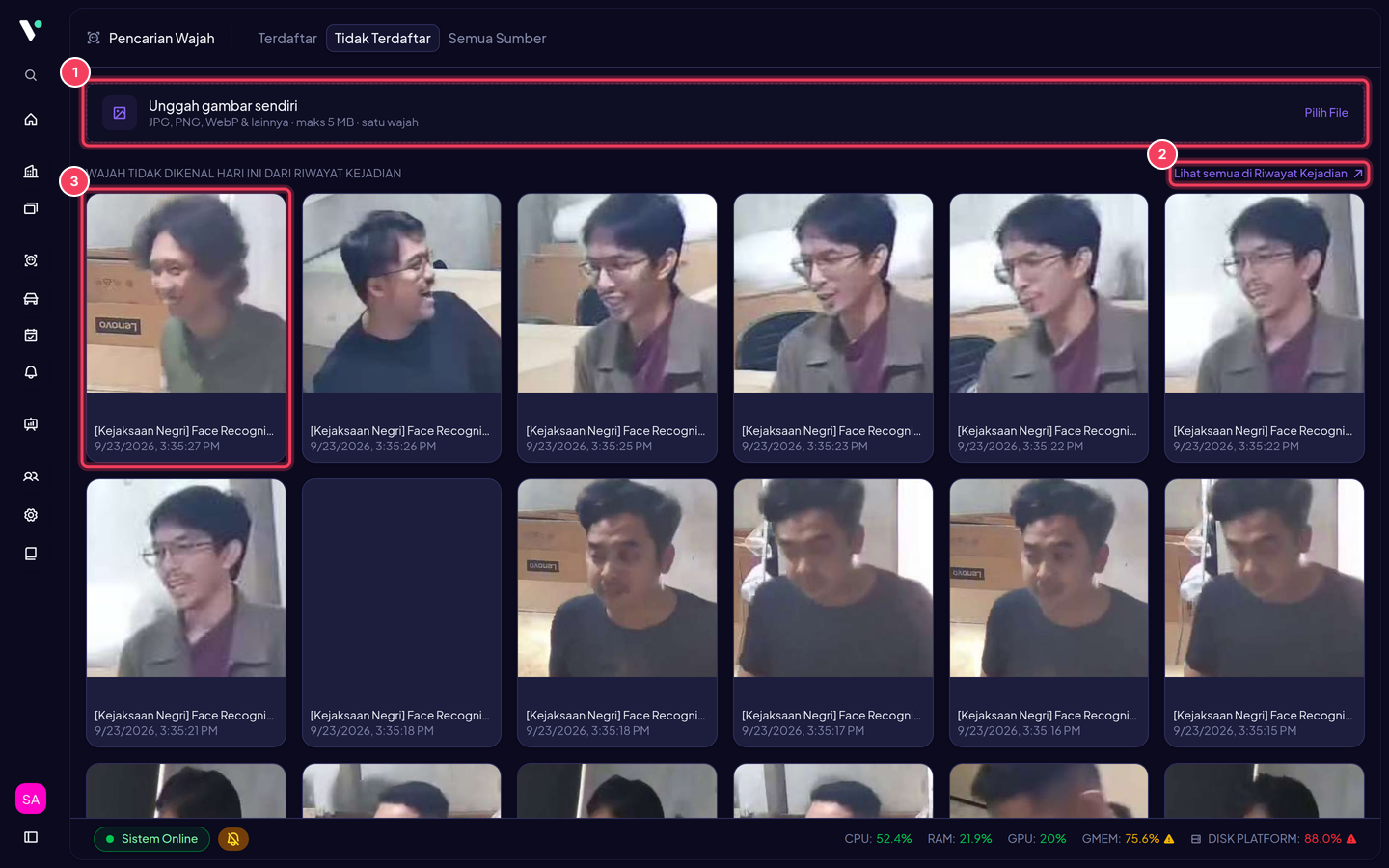Open the SA user avatar

point(31,799)
